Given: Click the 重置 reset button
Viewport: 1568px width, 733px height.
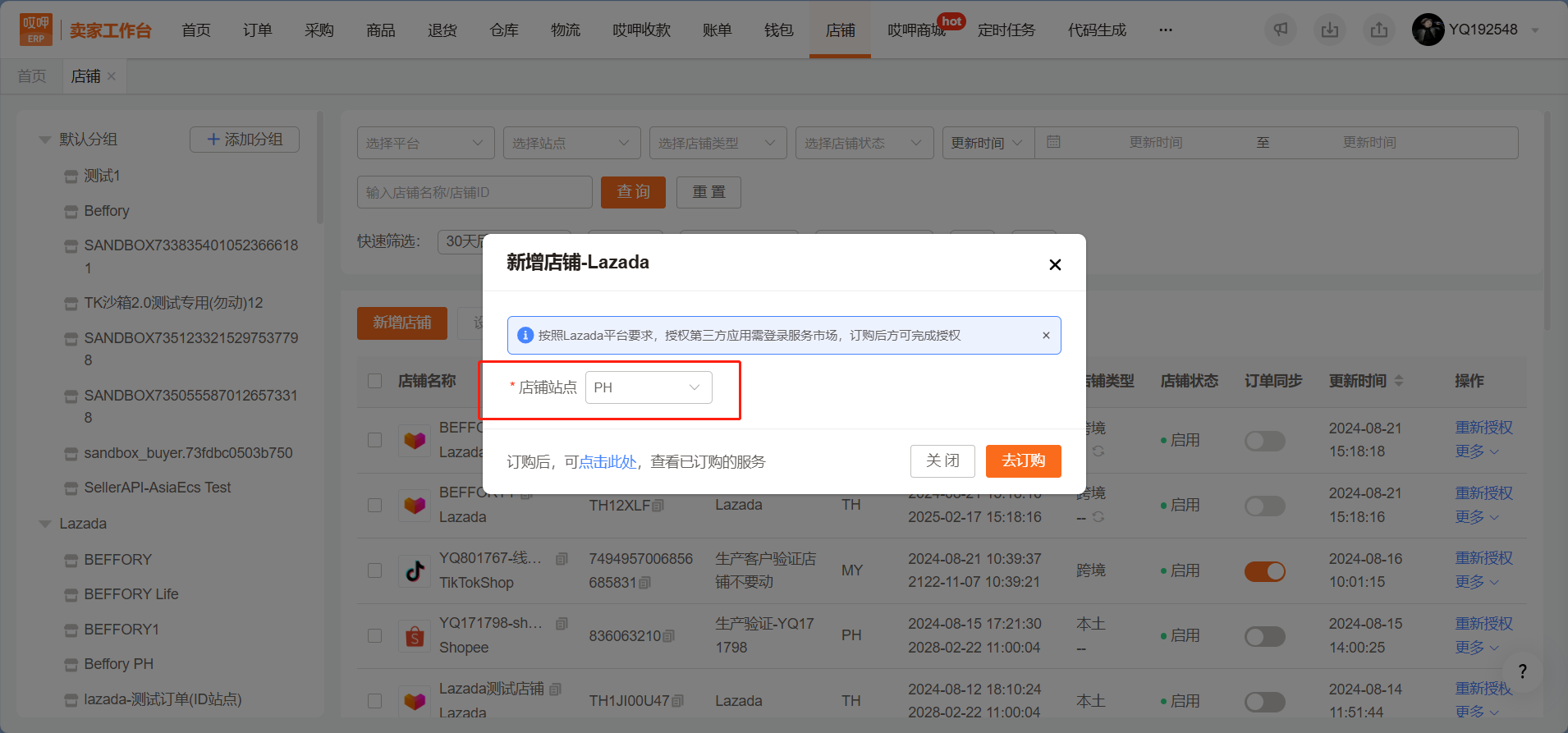Looking at the screenshot, I should pyautogui.click(x=708, y=192).
